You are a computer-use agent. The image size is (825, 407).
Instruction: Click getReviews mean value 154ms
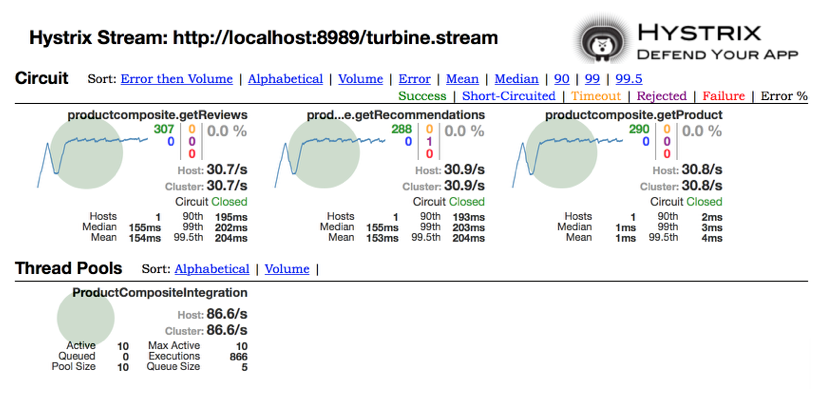pyautogui.click(x=145, y=238)
